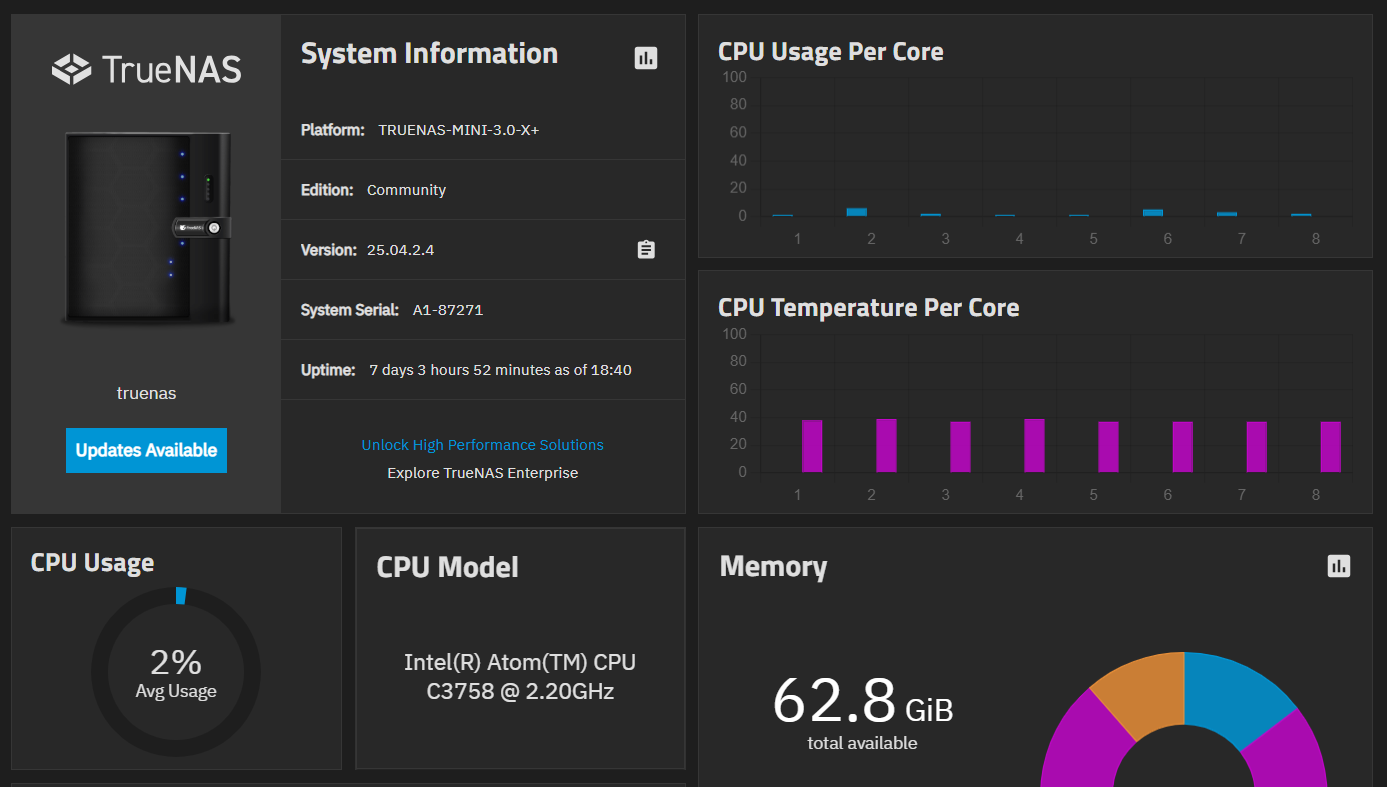Copy version using the clipboard icon
The height and width of the screenshot is (787, 1387).
pyautogui.click(x=646, y=250)
